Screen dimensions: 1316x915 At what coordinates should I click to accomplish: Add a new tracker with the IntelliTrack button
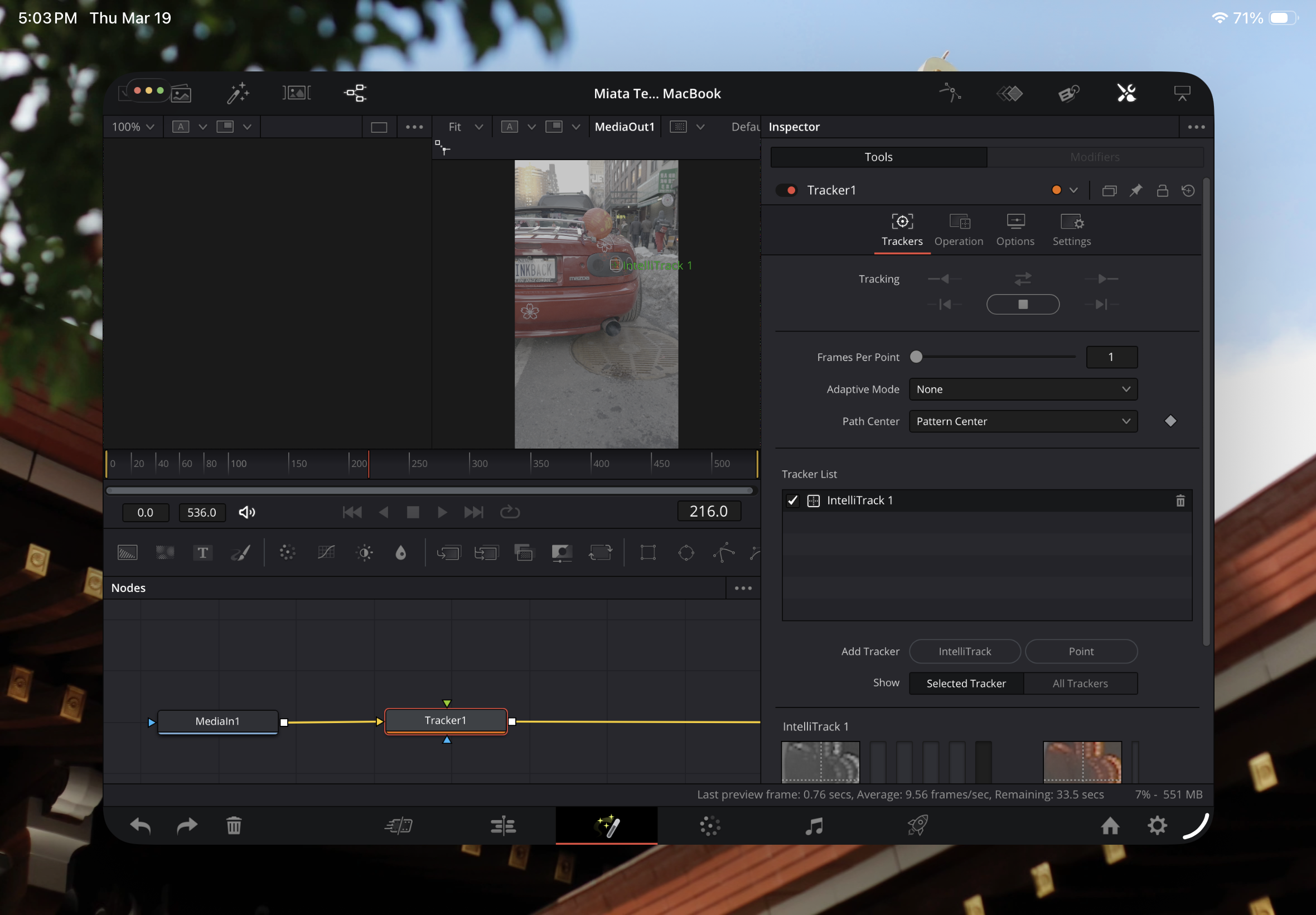[x=964, y=651]
